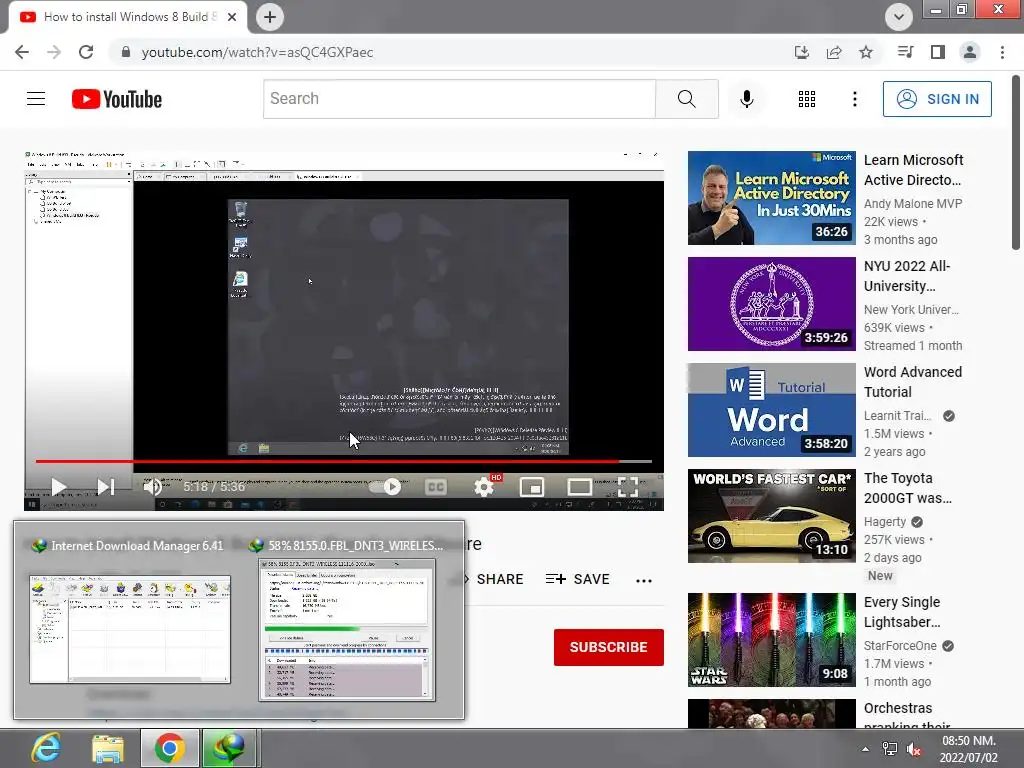Click install app icon in address bar
Screen dimensions: 1024x768
[x=801, y=52]
